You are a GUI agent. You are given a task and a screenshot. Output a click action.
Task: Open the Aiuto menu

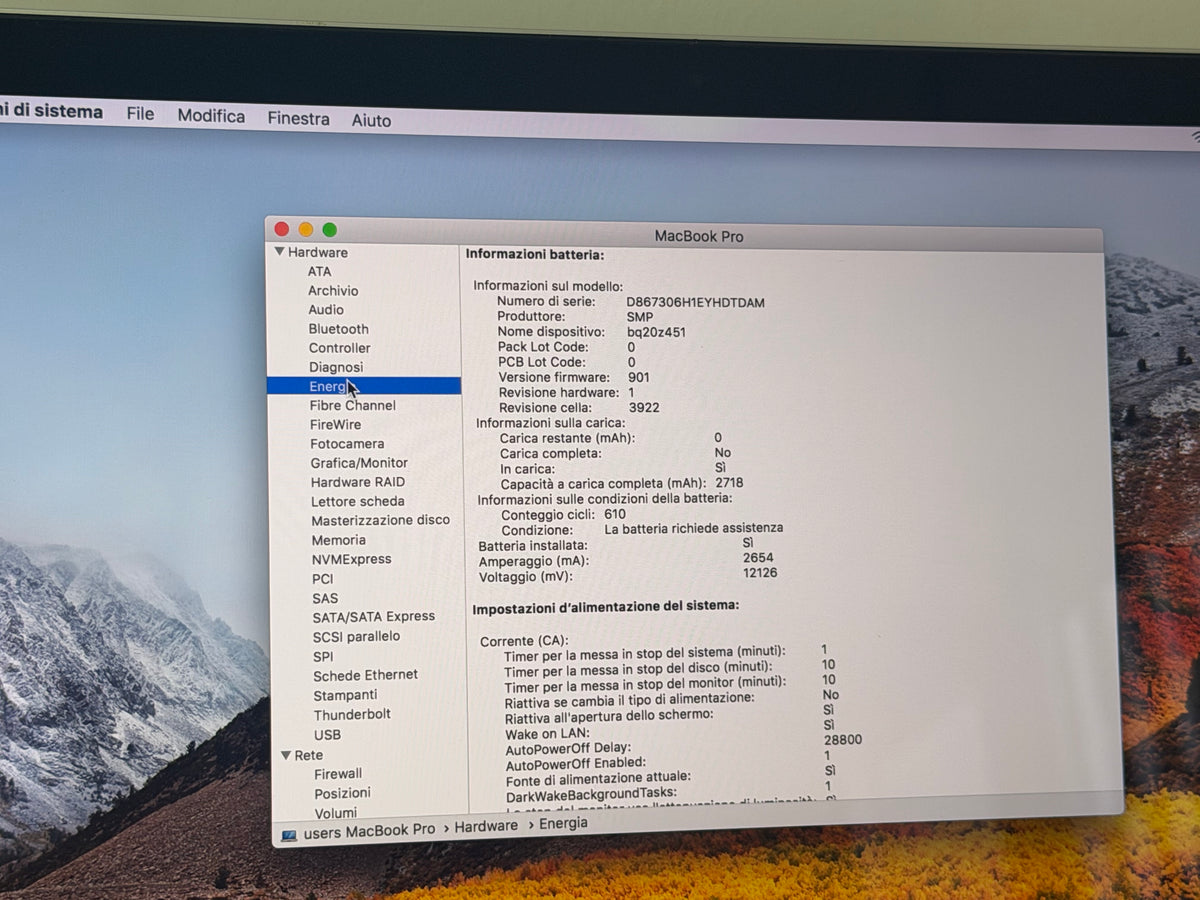coord(371,120)
